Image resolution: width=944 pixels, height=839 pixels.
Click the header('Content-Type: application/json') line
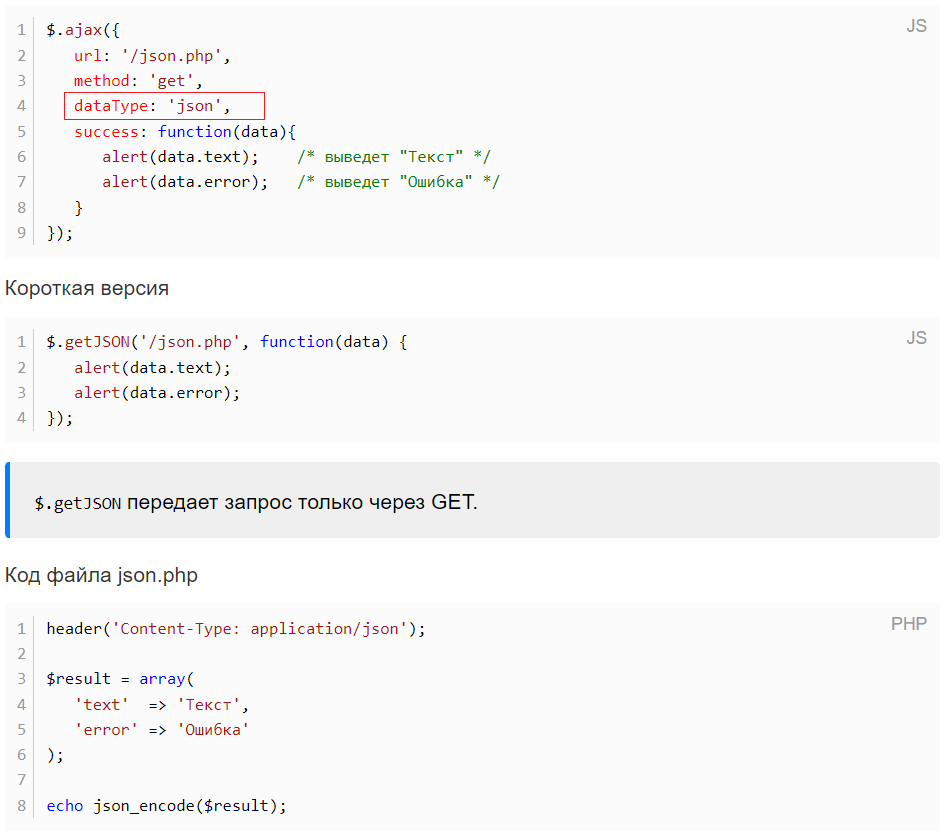tap(236, 629)
